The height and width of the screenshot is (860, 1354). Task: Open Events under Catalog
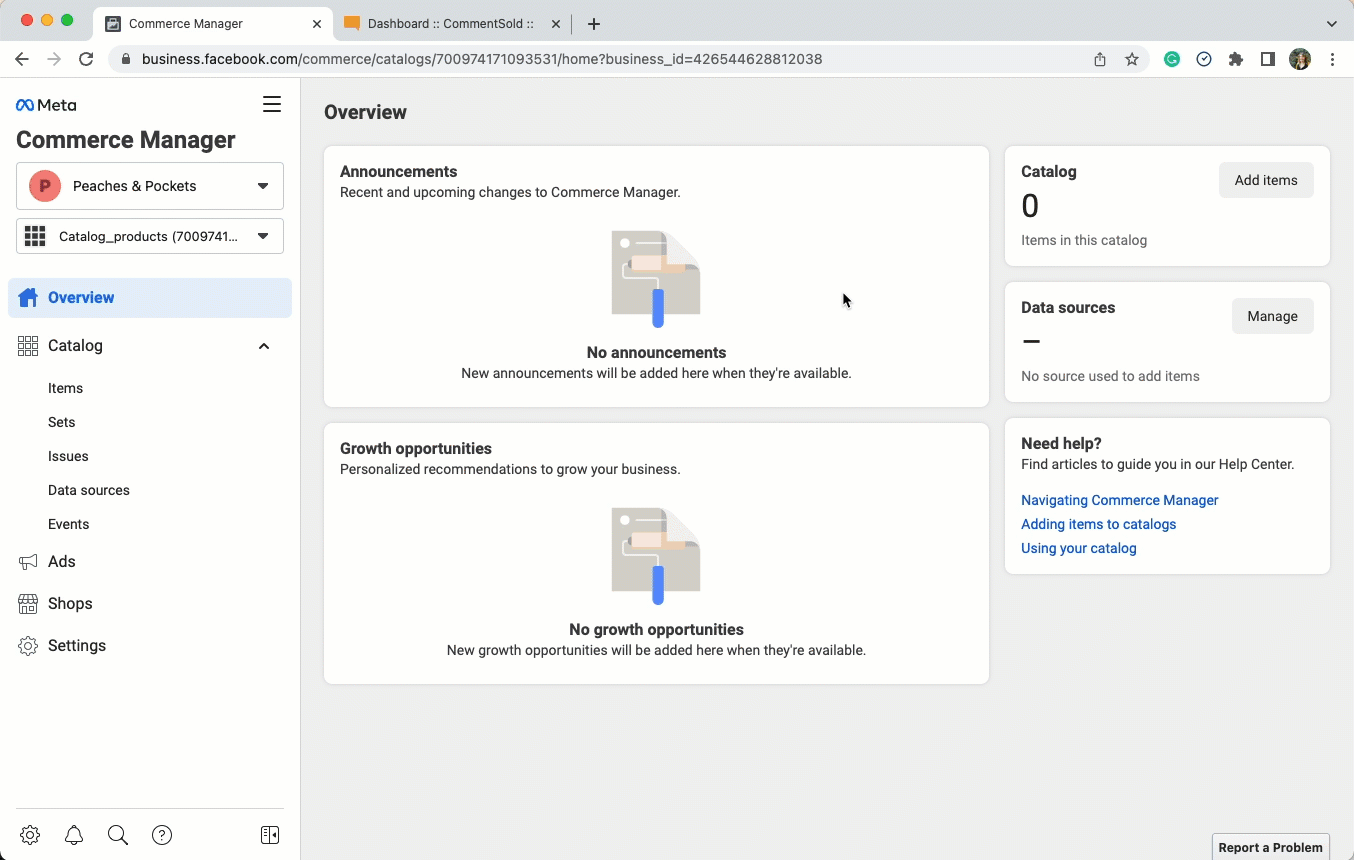[68, 524]
